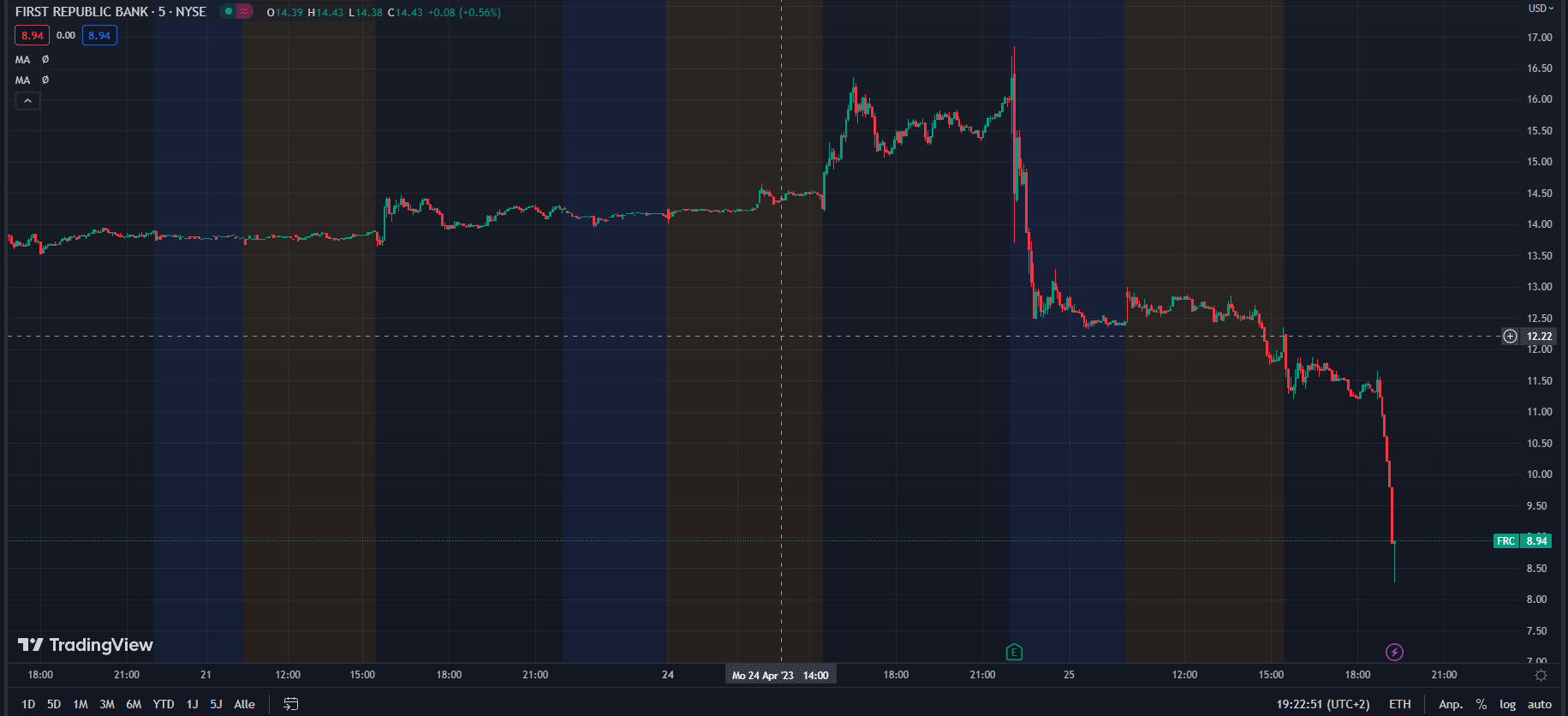Open the purple lightning event marker

pyautogui.click(x=1394, y=653)
